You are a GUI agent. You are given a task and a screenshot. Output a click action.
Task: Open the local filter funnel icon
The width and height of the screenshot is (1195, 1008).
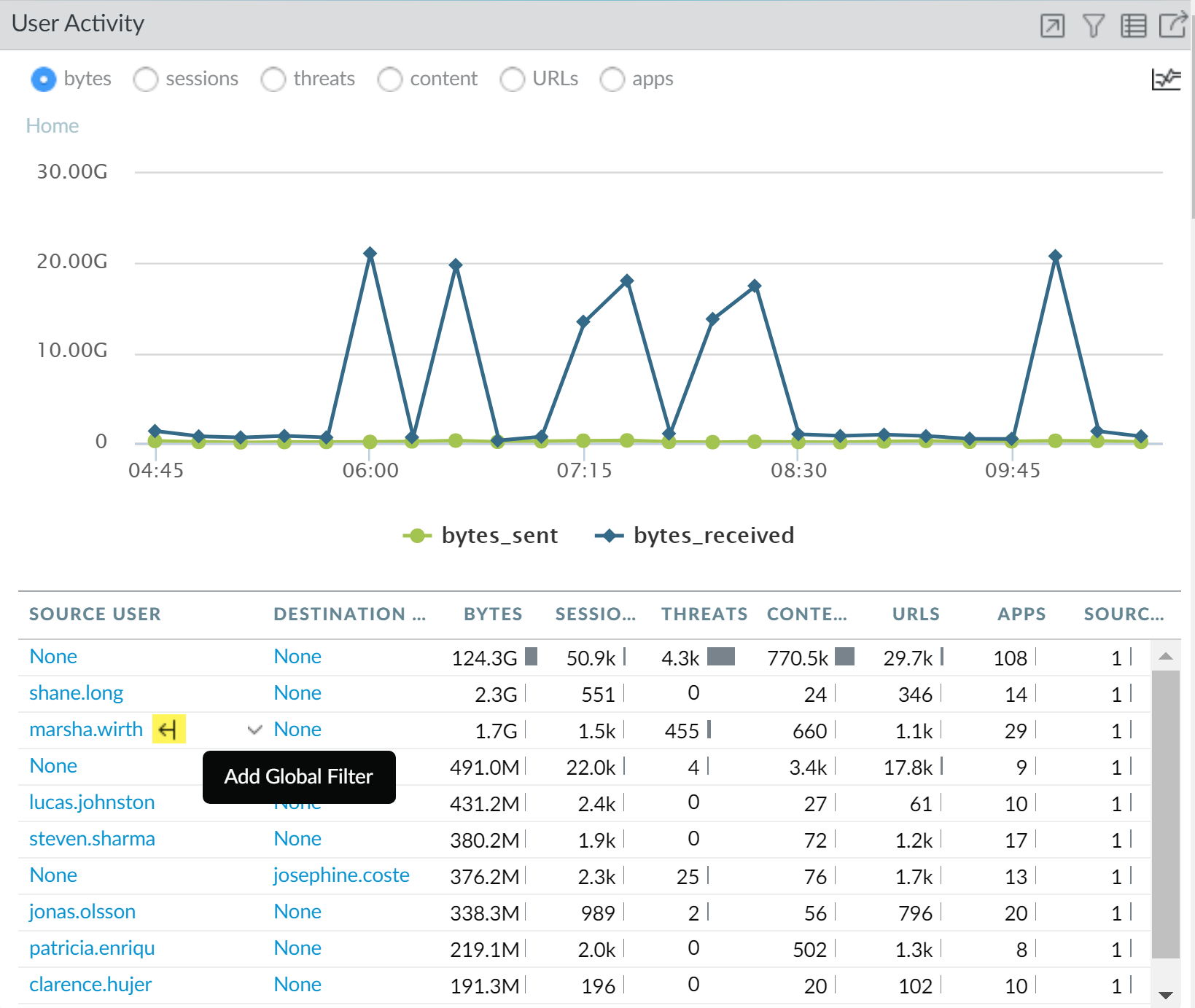[1093, 26]
